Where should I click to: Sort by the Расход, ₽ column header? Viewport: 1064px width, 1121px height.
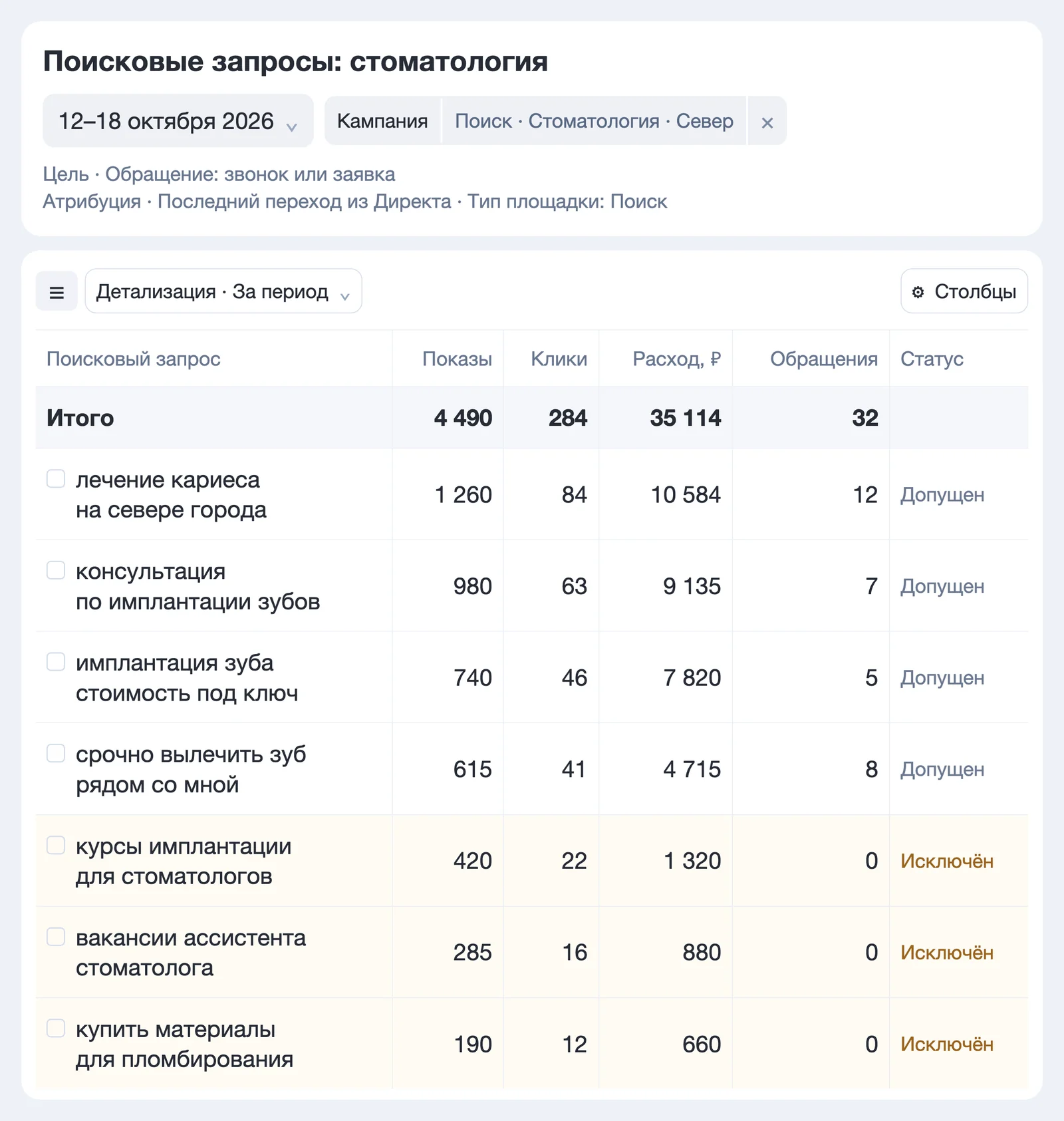(x=677, y=359)
